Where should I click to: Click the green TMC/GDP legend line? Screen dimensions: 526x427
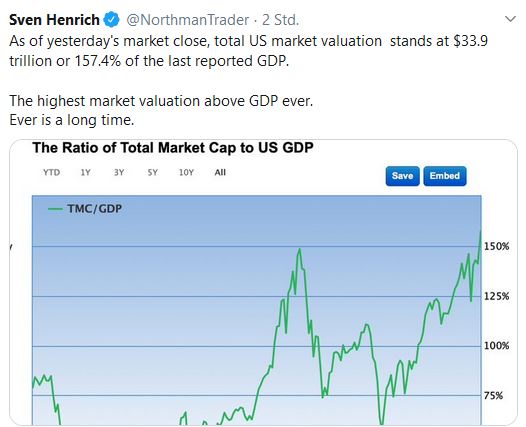(55, 209)
